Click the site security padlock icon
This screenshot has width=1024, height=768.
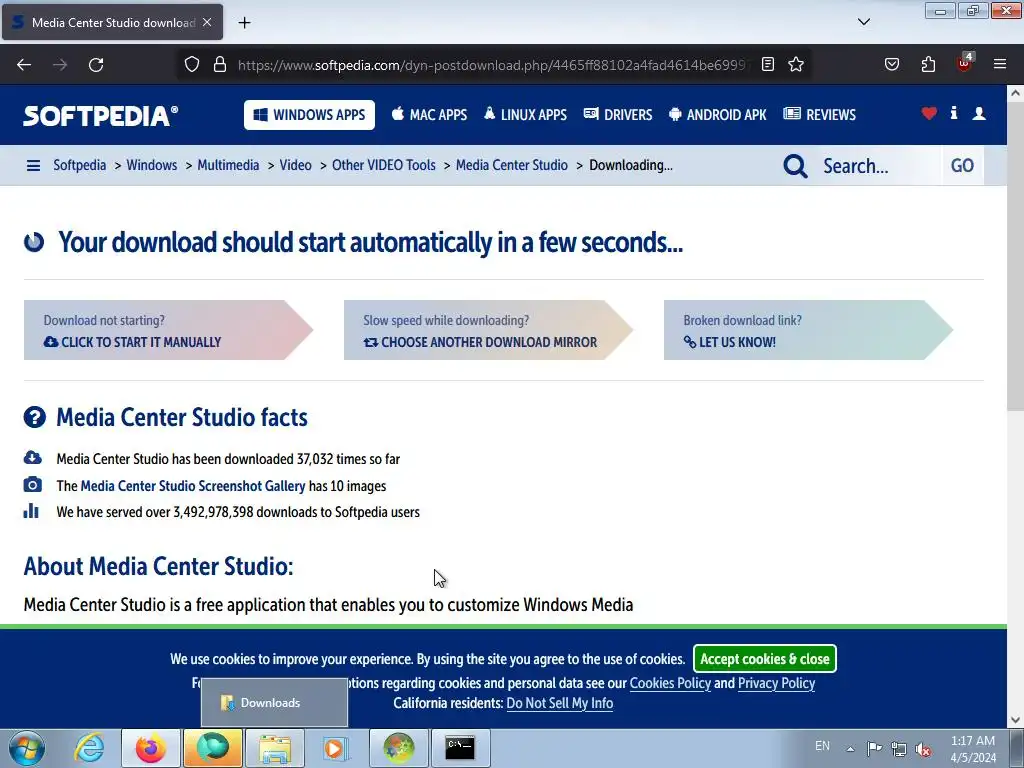[x=220, y=64]
